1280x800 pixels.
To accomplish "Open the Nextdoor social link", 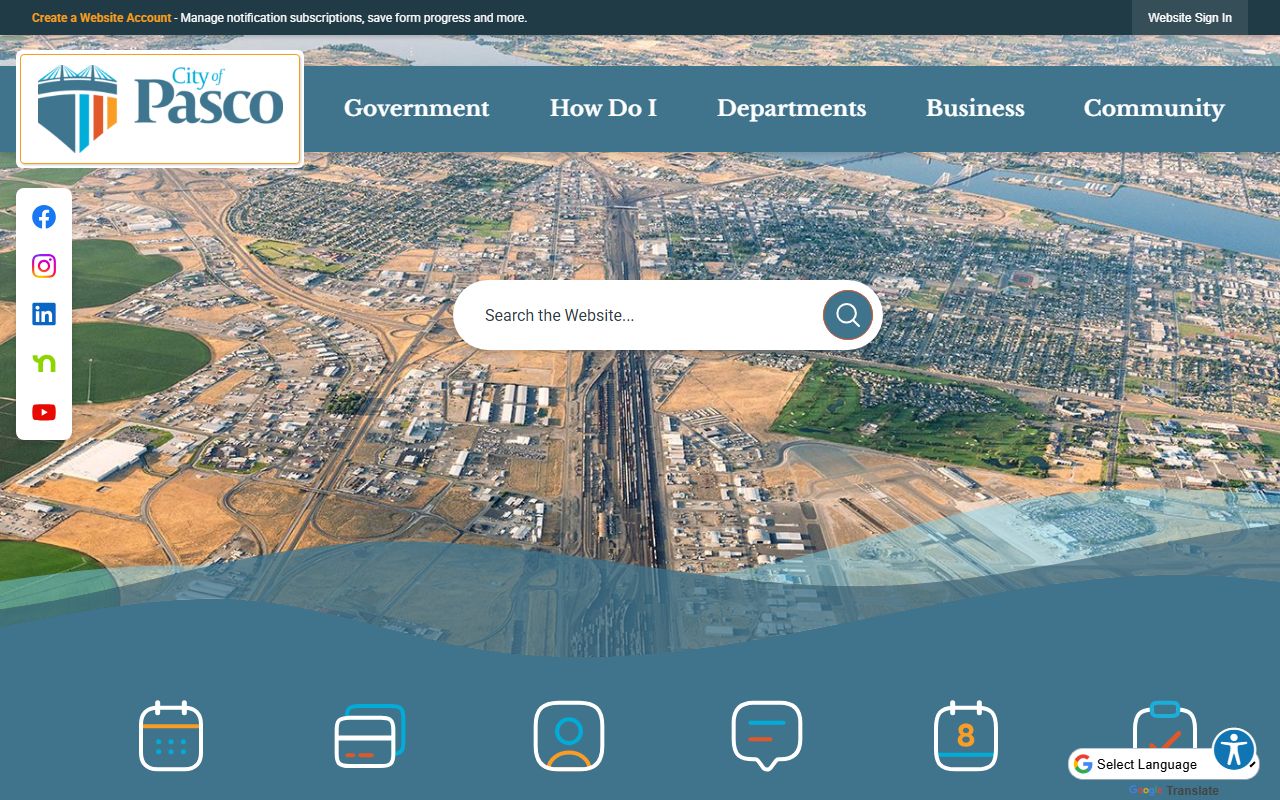I will pyautogui.click(x=44, y=363).
